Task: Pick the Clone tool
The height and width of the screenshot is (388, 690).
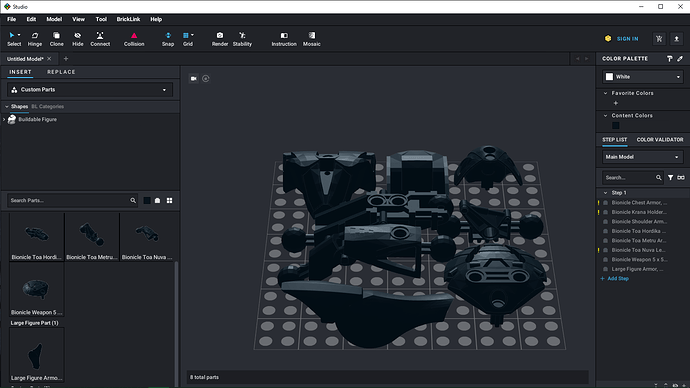Action: tap(56, 39)
